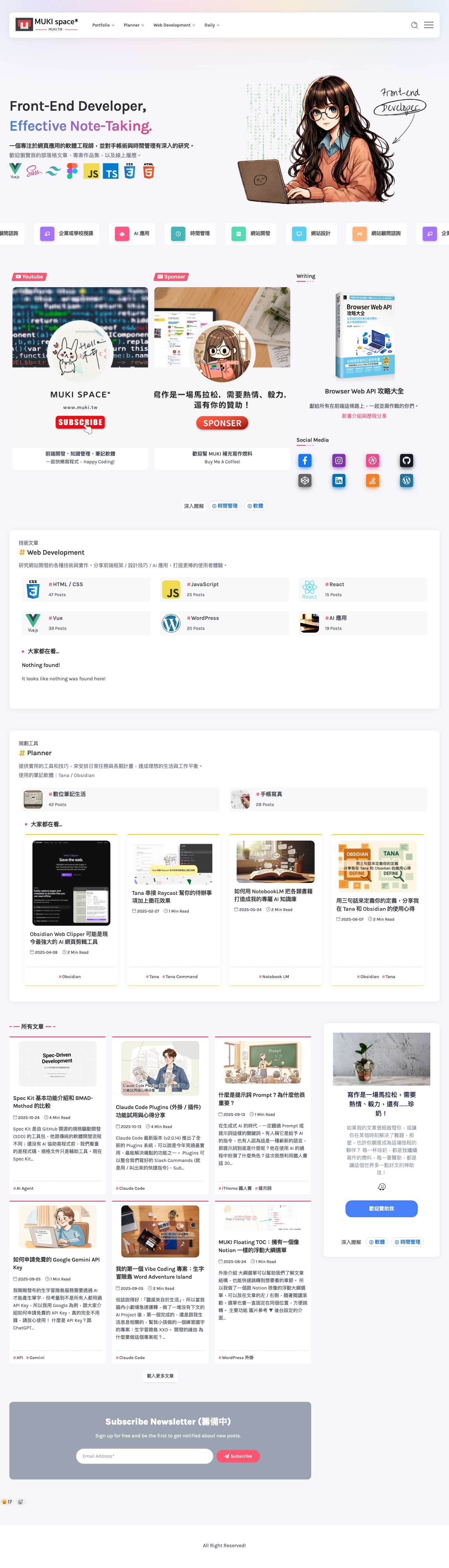Focus the Email Address input field

pyautogui.click(x=145, y=1456)
